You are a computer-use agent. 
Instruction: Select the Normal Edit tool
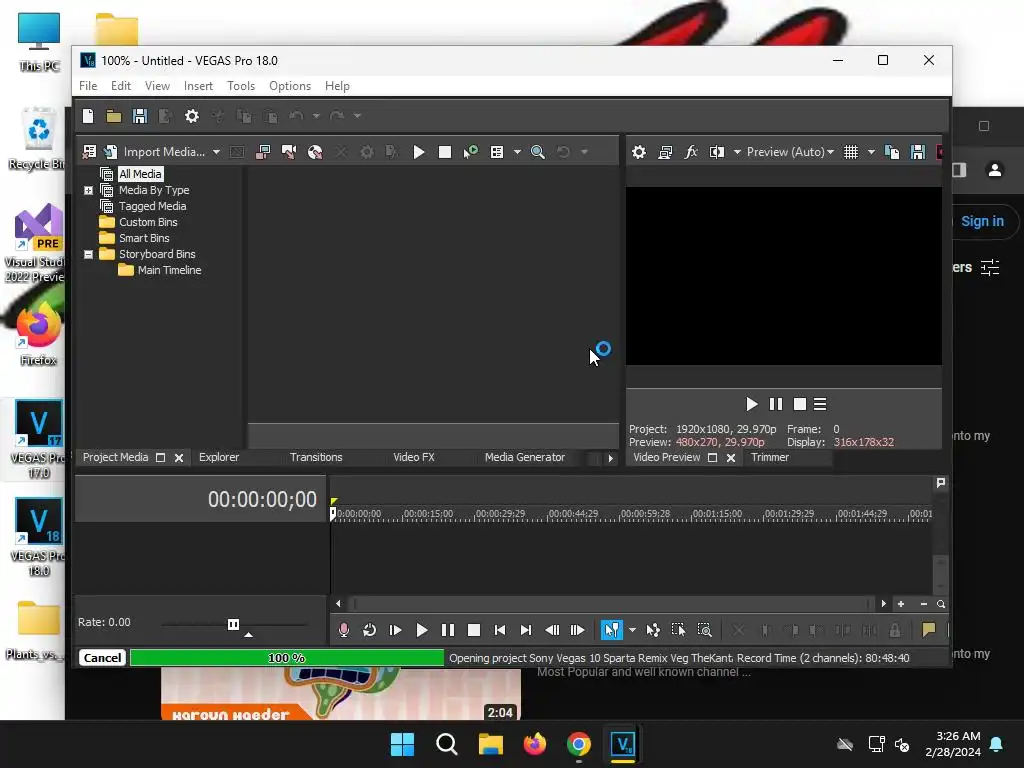pyautogui.click(x=611, y=630)
